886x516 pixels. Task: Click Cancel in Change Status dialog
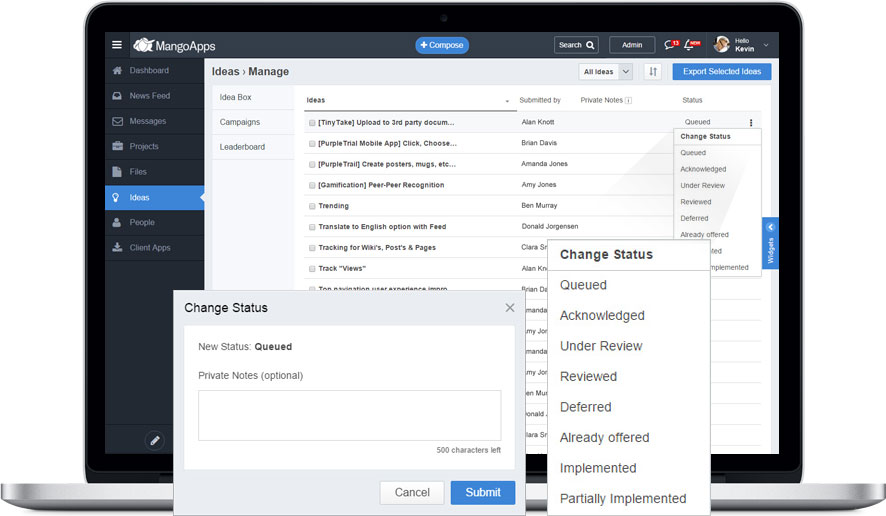point(412,492)
